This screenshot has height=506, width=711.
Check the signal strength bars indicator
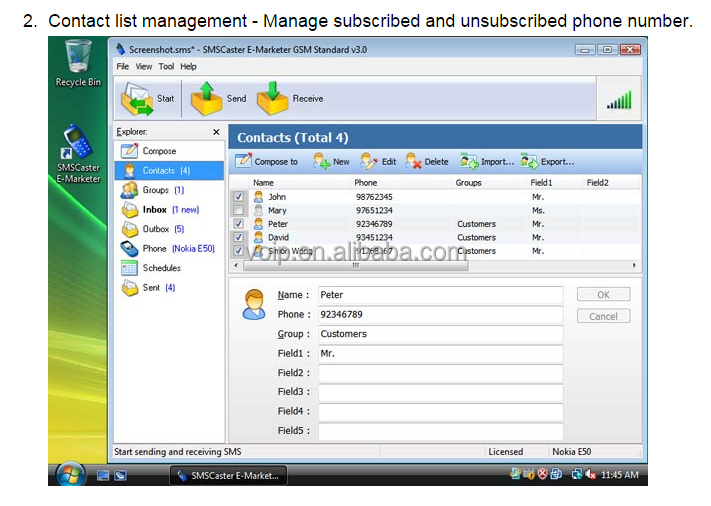pos(619,100)
